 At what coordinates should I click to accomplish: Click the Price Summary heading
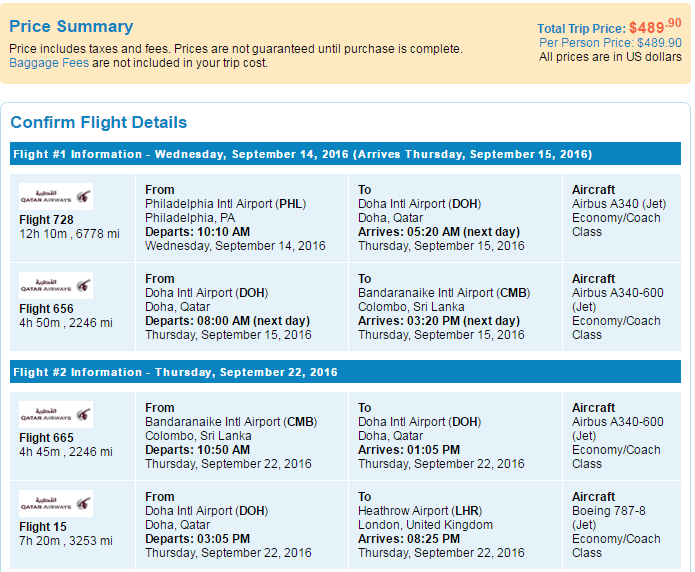(71, 26)
